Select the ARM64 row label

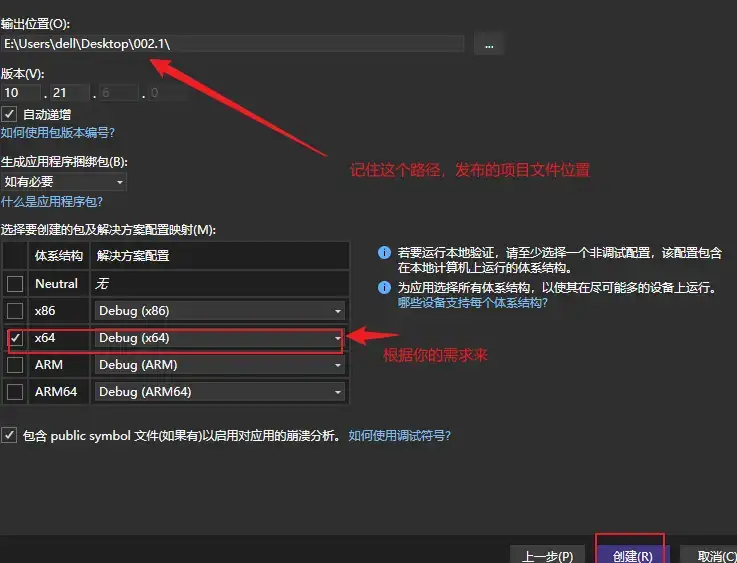coord(56,392)
